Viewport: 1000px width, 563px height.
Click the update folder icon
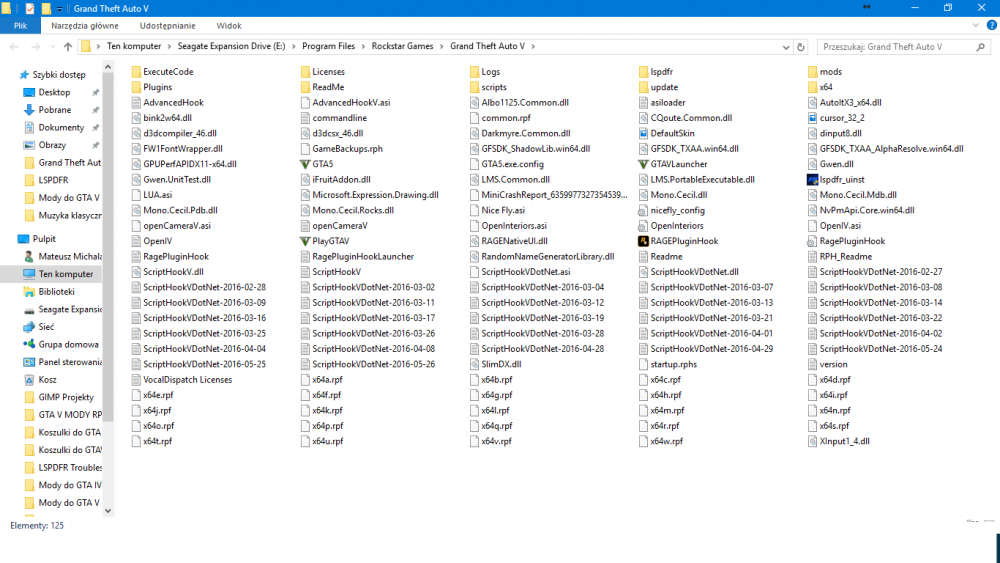point(643,87)
